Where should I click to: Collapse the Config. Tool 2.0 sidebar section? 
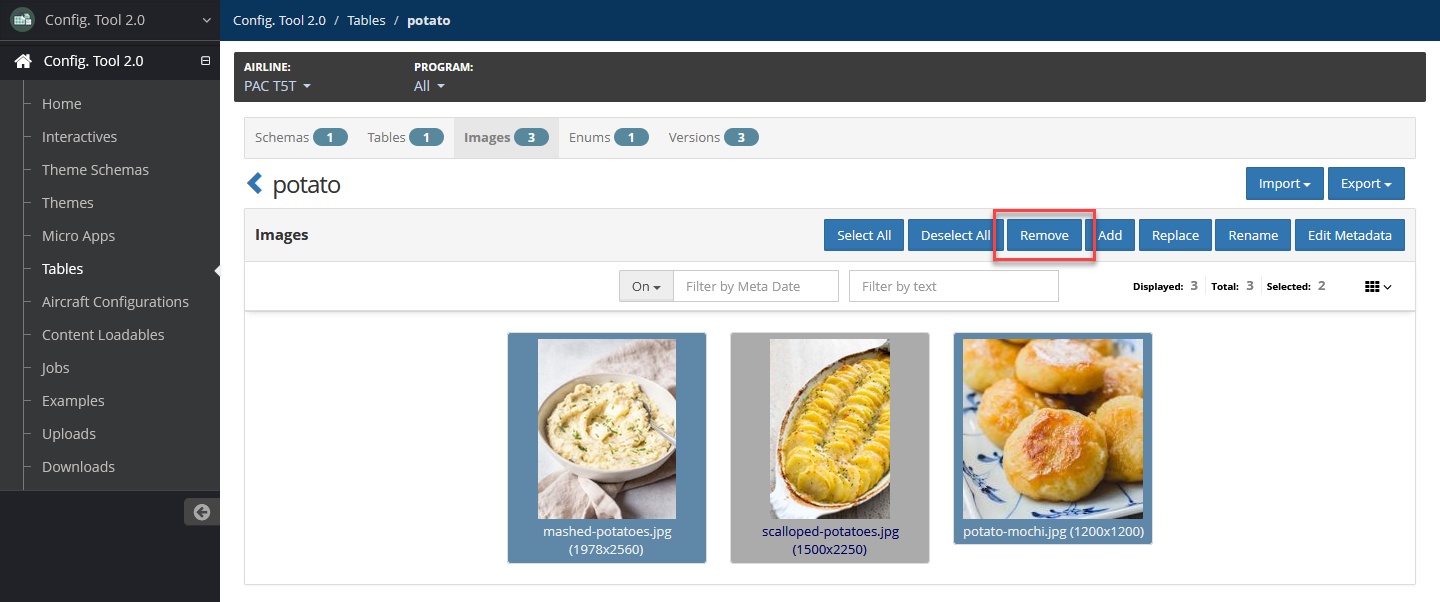pyautogui.click(x=205, y=61)
